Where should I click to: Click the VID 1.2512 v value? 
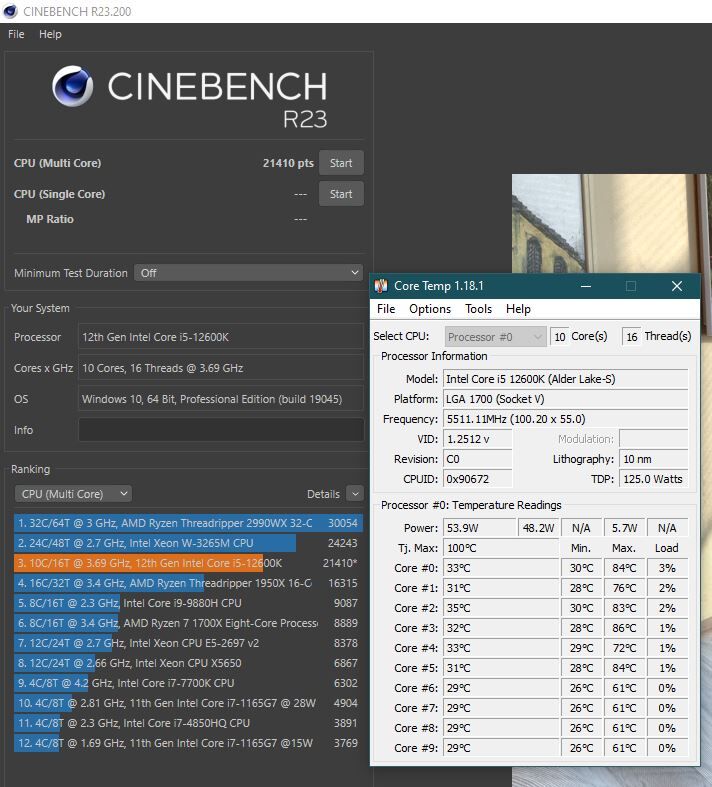click(x=478, y=439)
